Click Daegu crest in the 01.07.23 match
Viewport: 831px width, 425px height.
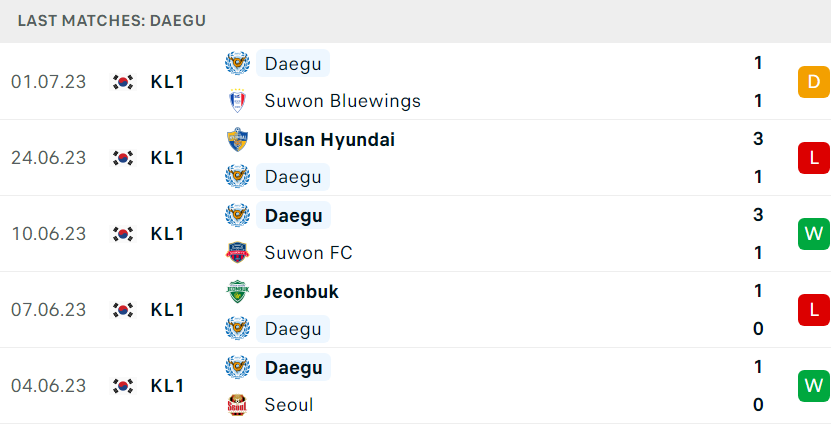237,63
